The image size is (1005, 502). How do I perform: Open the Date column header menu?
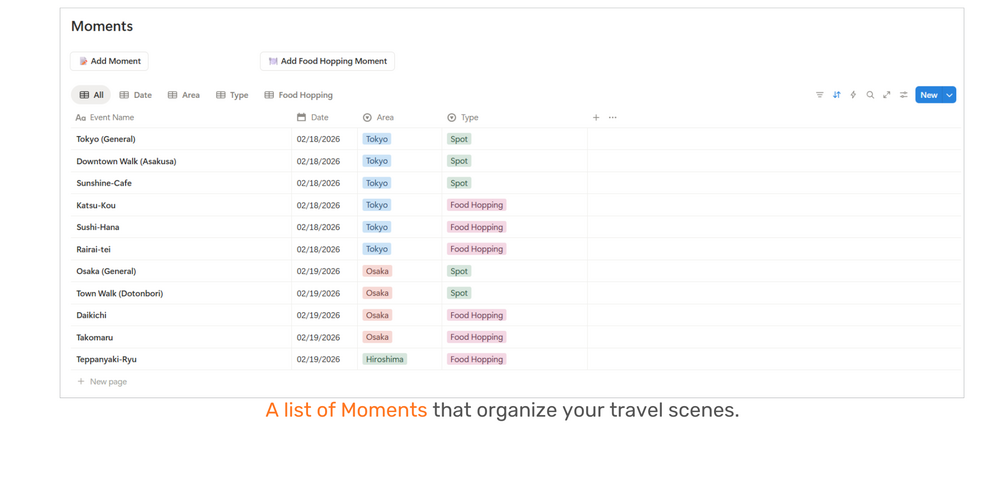319,118
